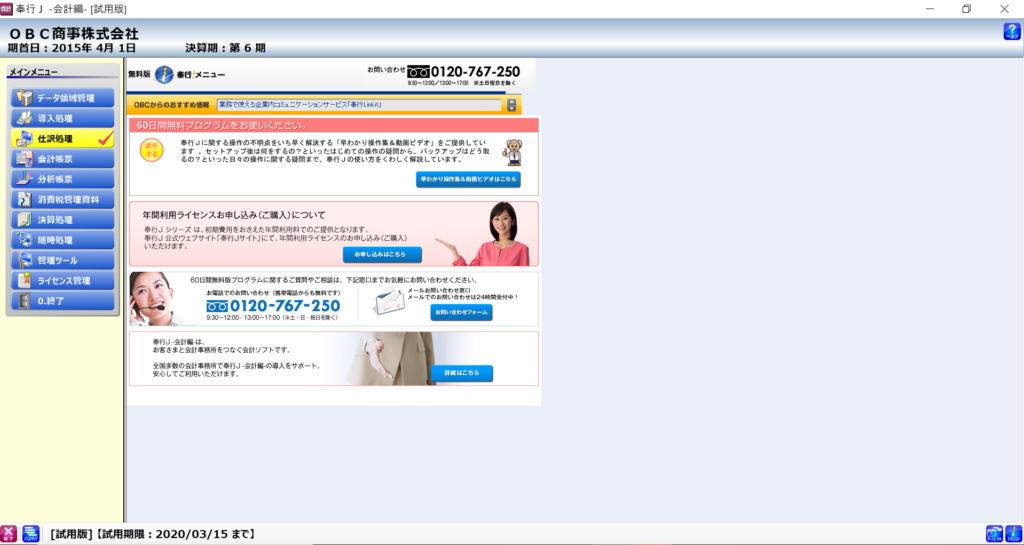Open the ヘルプ question-mark icon
Image resolution: width=1024 pixels, height=545 pixels.
(x=1012, y=32)
